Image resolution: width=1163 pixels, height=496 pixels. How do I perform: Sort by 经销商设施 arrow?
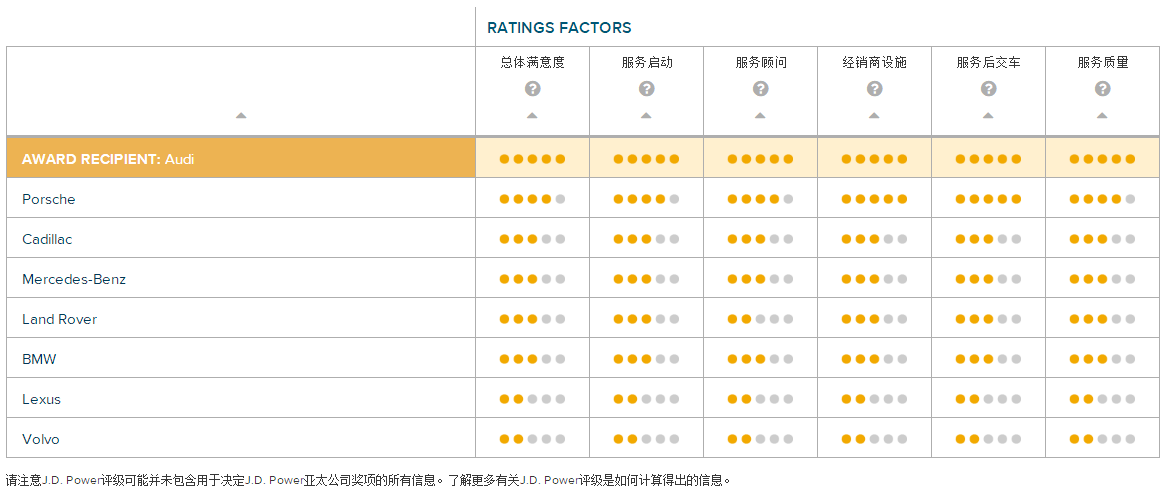(874, 116)
